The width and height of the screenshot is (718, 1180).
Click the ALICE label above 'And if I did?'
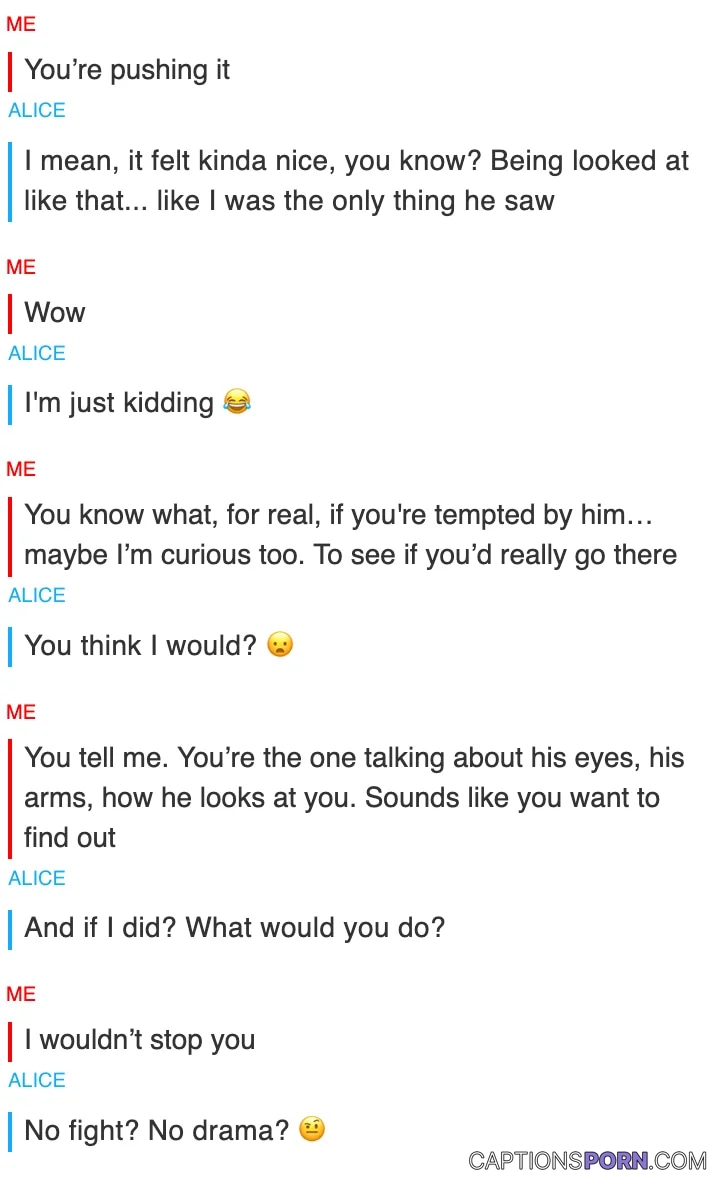[x=37, y=878]
